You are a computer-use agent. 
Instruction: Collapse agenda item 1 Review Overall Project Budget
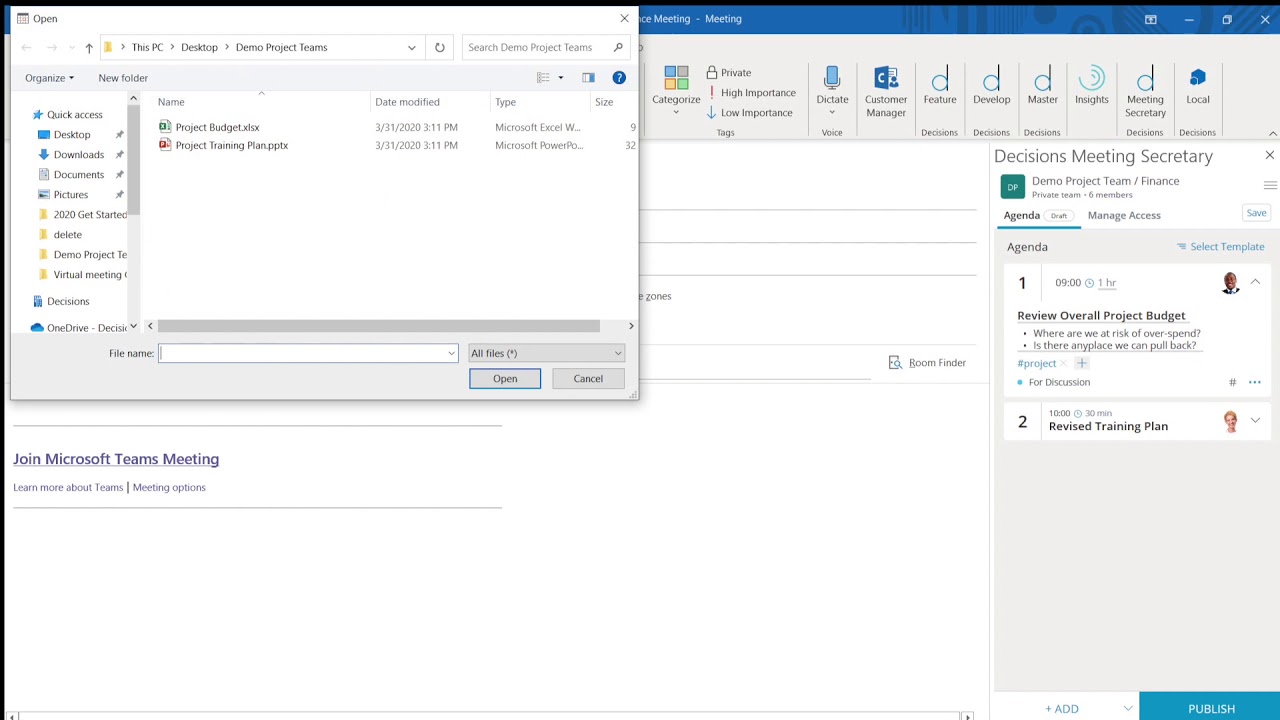1255,282
